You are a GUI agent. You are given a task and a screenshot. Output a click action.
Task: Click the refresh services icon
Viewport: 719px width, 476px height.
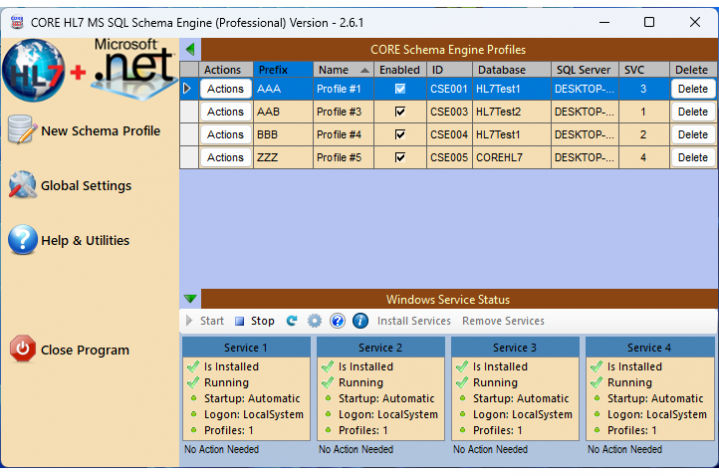[x=292, y=321]
